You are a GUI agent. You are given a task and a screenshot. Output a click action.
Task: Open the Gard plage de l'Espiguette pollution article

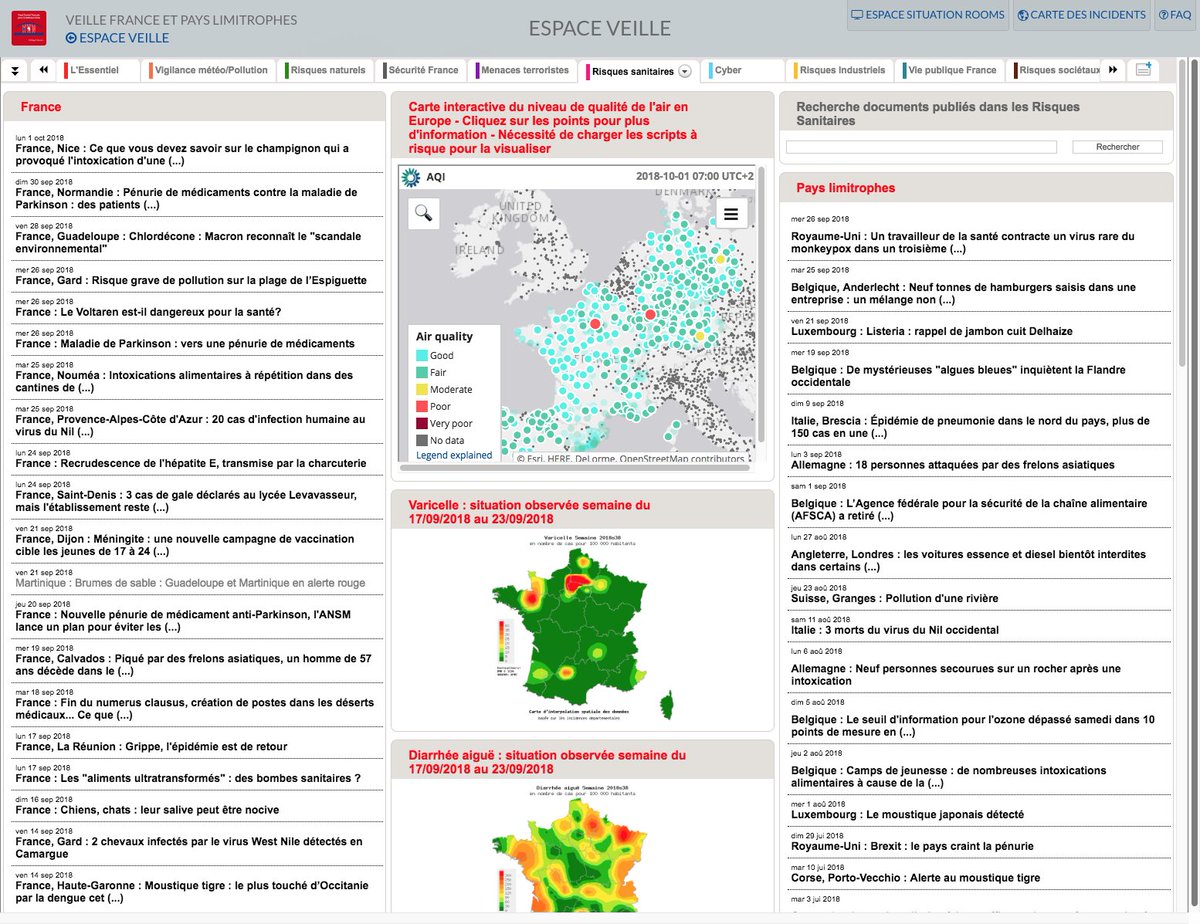point(191,281)
